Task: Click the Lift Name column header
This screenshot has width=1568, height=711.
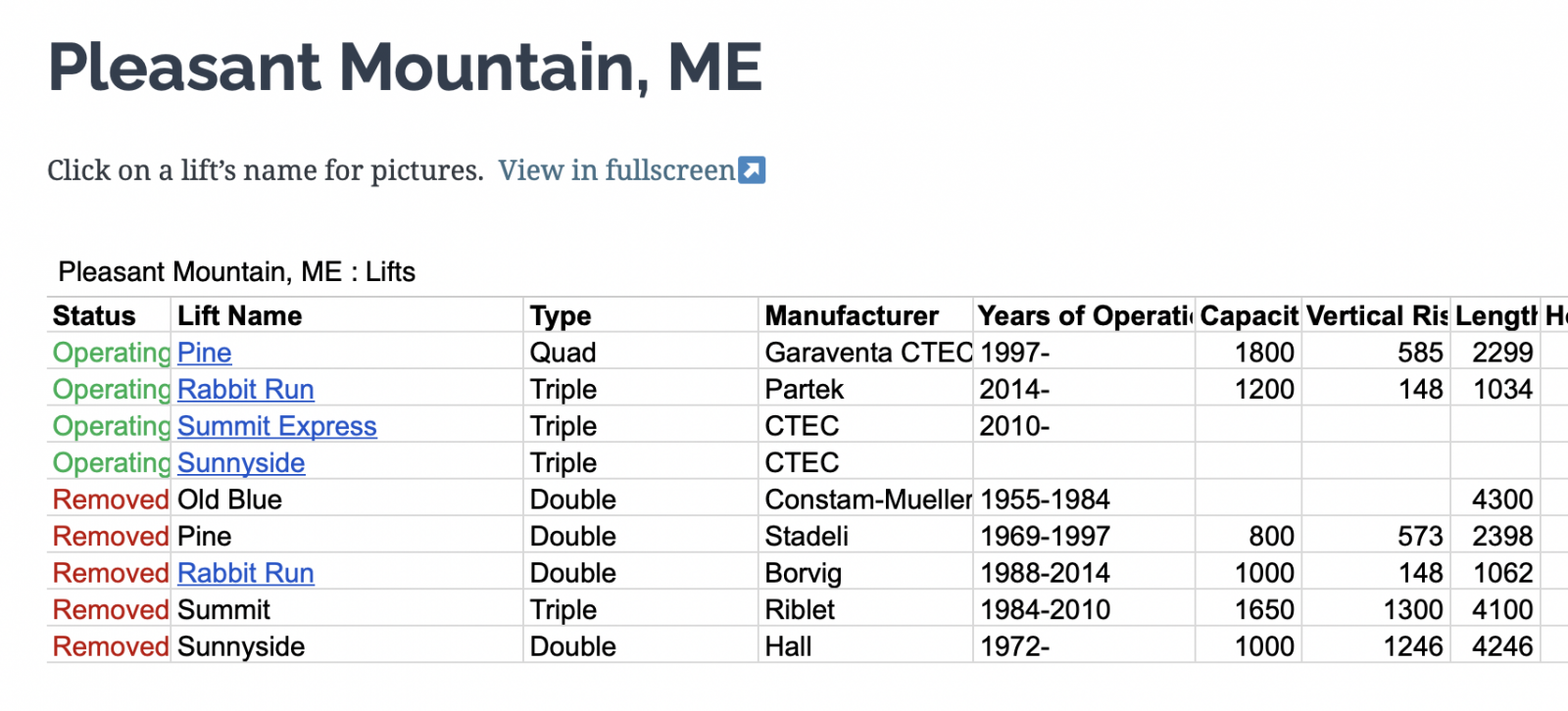Action: click(240, 316)
